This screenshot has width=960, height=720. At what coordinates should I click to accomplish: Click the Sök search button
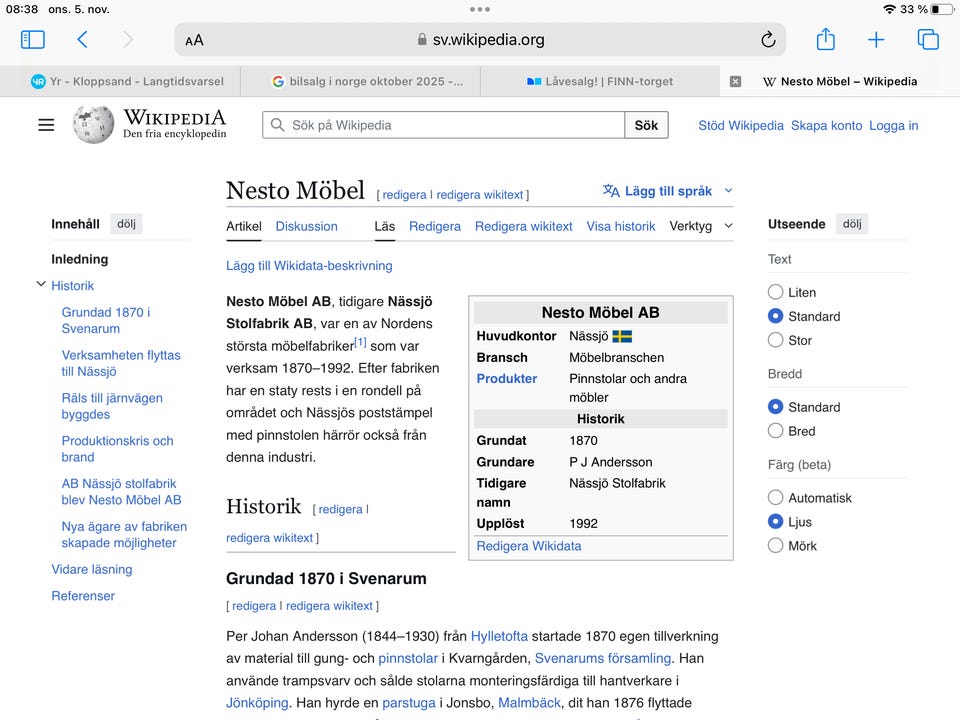(646, 125)
